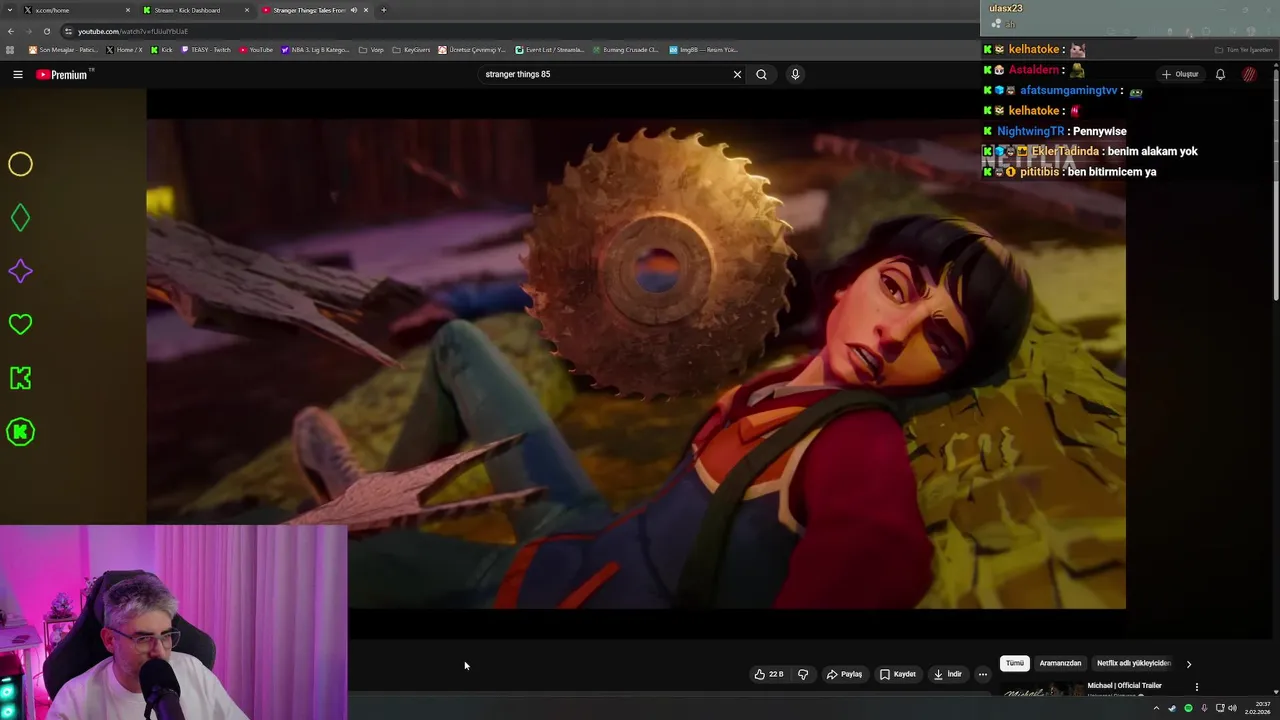The height and width of the screenshot is (720, 1280).
Task: Reload the YouTube page
Action: pyautogui.click(x=46, y=31)
